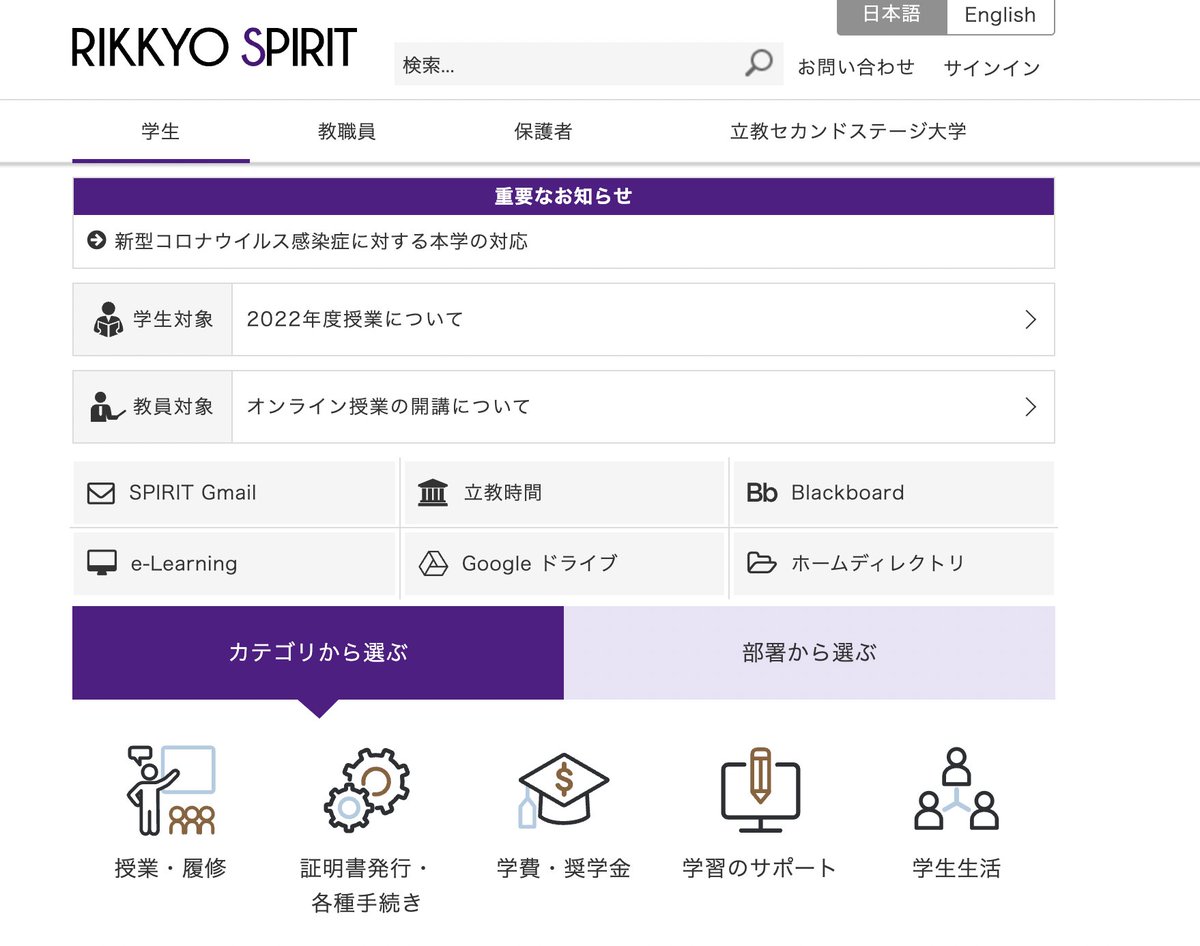The width and height of the screenshot is (1200, 946).
Task: Click the RIKKYO SPIRIT logo
Action: [x=214, y=47]
